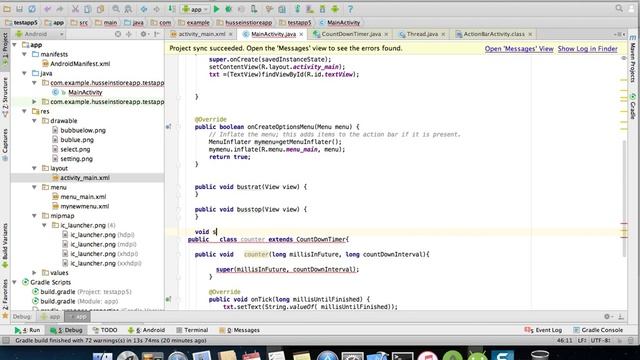Collapse the mipmap folder
The image size is (640, 360).
pos(35,216)
